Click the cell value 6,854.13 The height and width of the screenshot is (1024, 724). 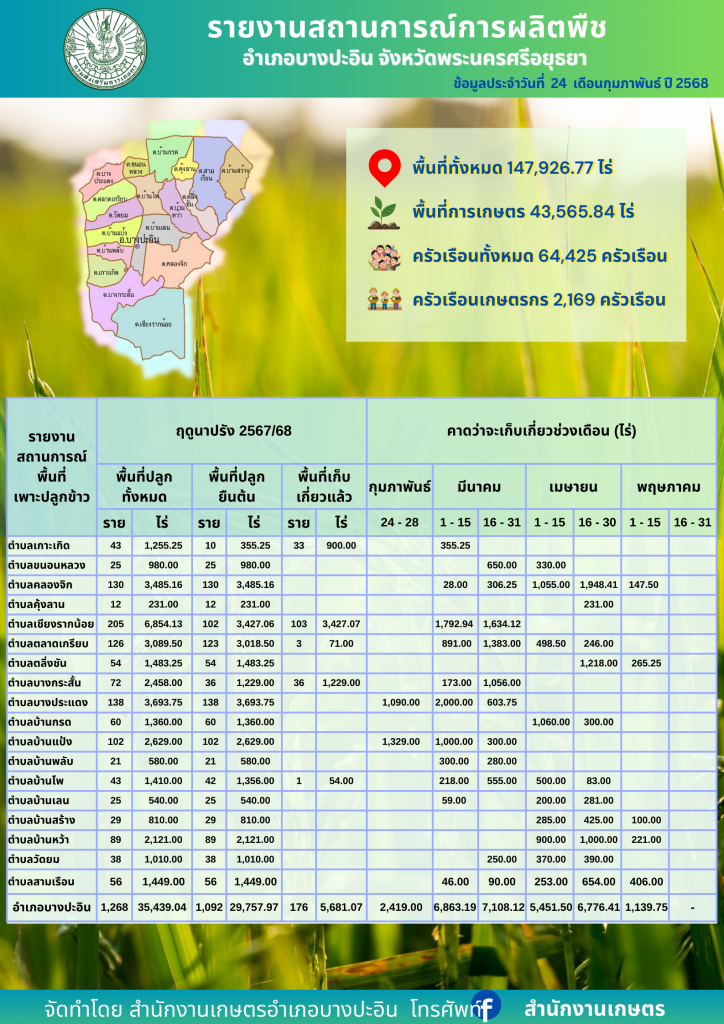[163, 624]
